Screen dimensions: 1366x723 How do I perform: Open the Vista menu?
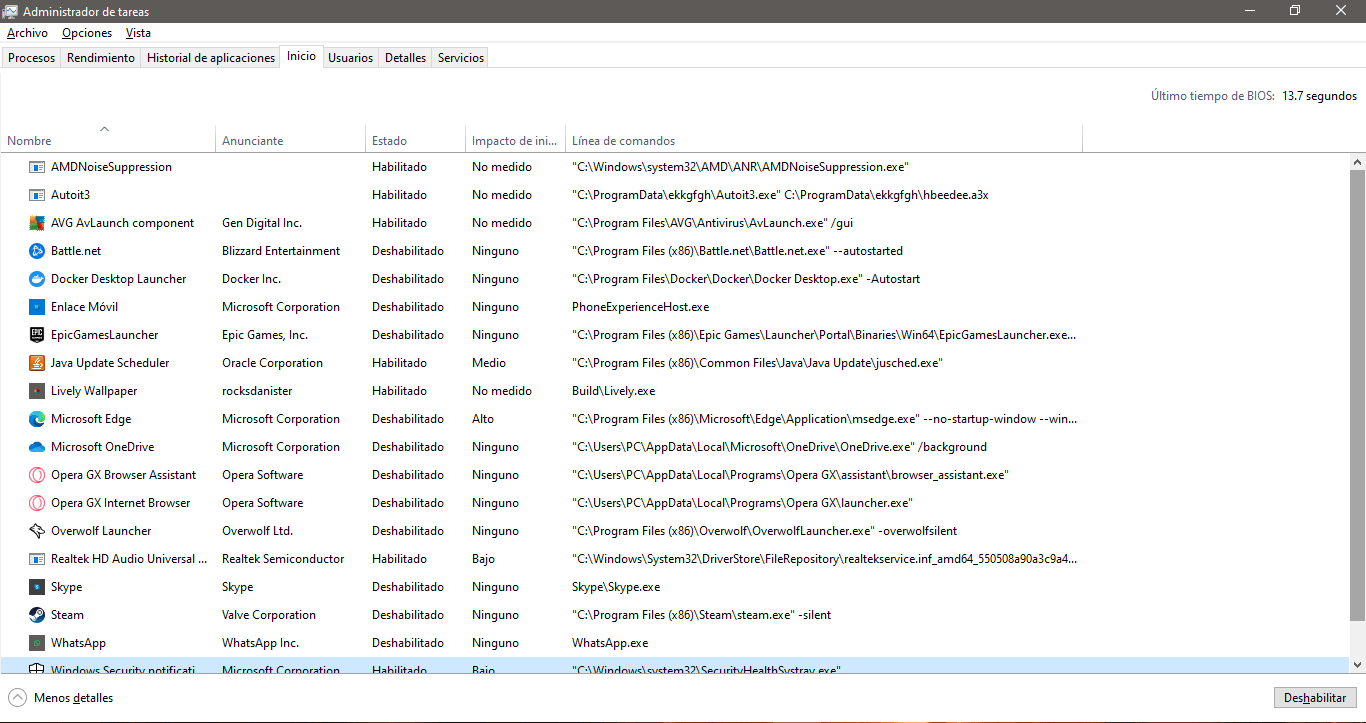tap(139, 33)
